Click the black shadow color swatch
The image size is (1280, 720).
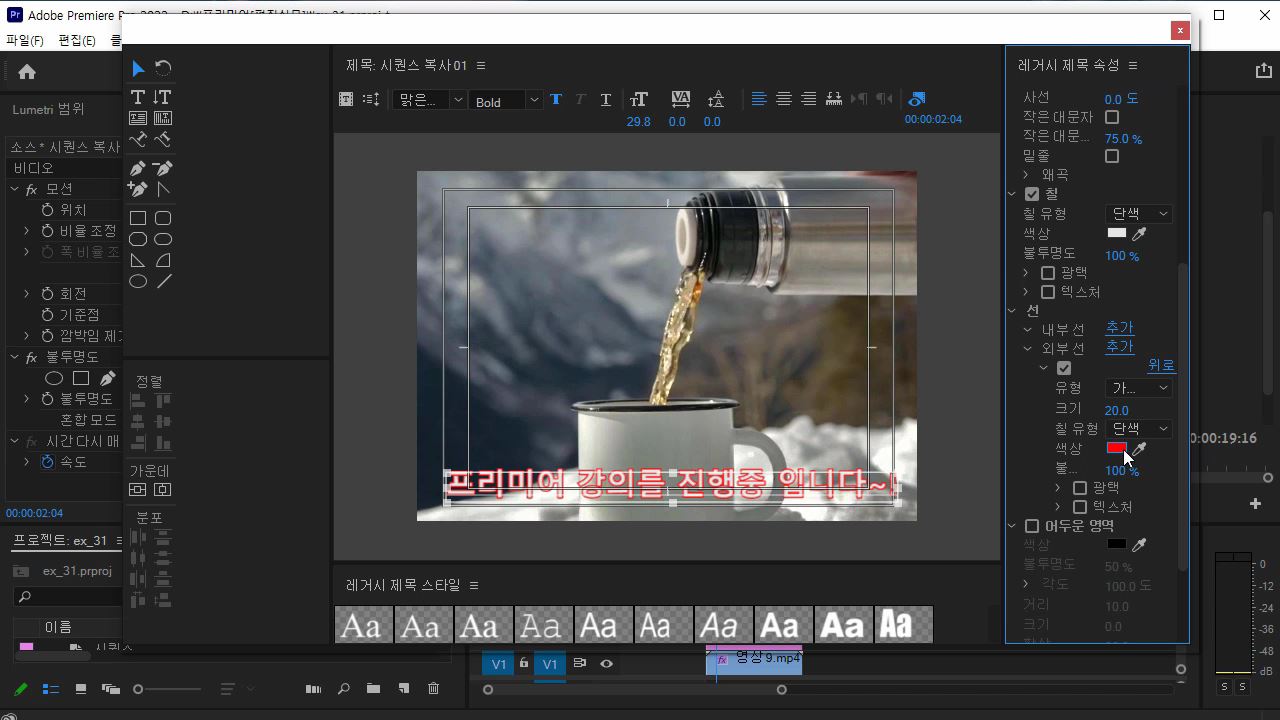(x=1116, y=545)
